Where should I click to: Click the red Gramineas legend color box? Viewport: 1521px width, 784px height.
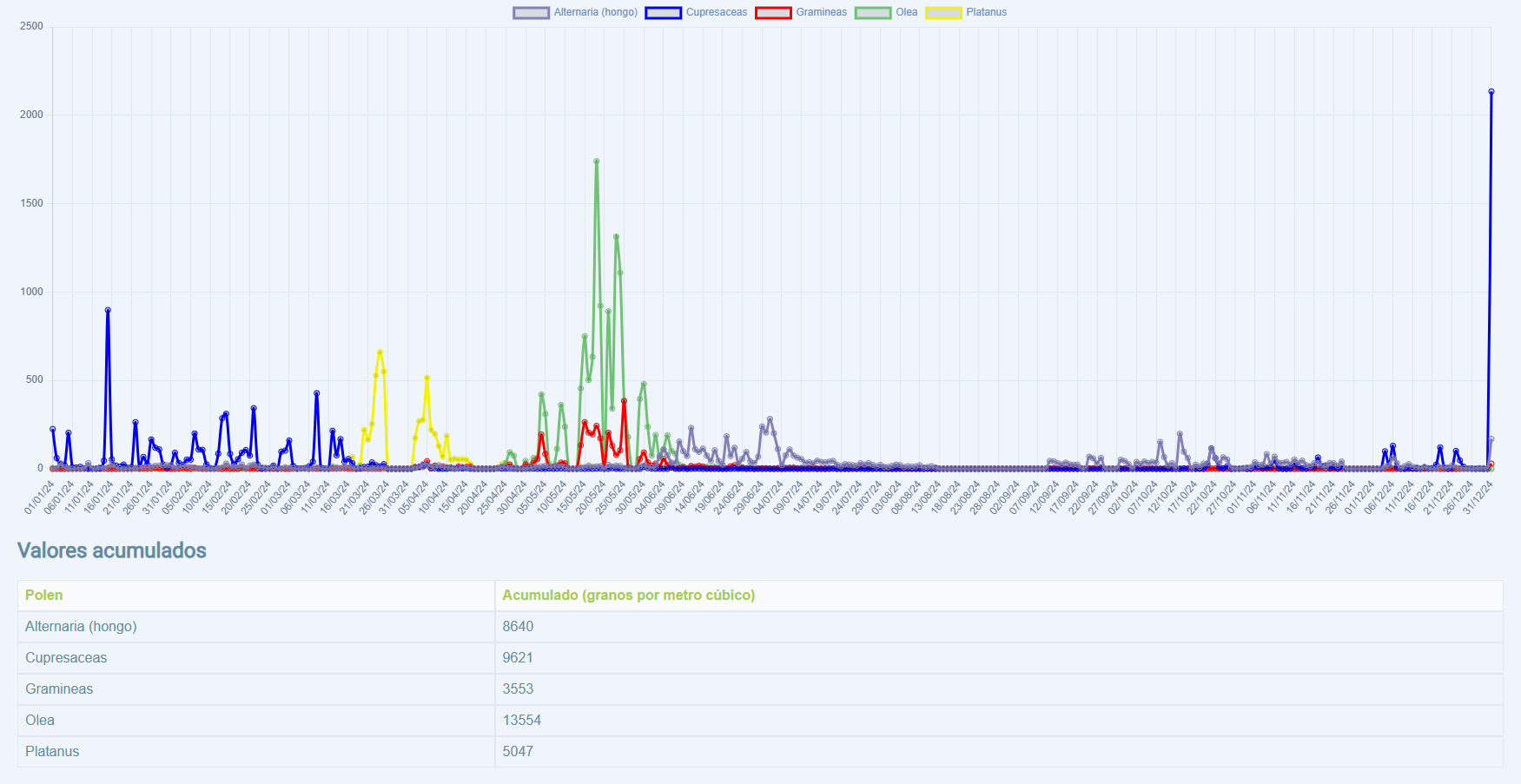(773, 12)
